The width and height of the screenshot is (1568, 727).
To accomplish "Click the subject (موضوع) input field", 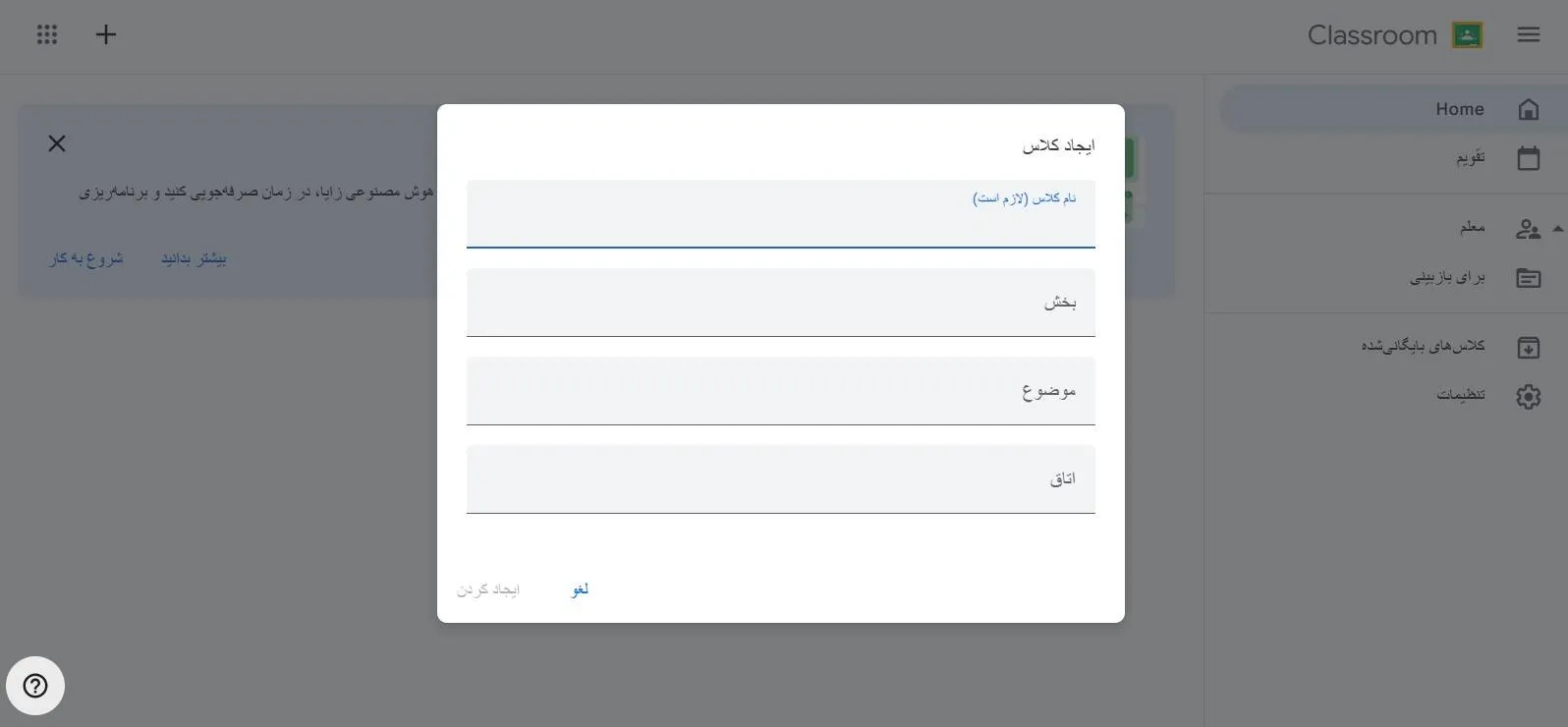I will pyautogui.click(x=780, y=391).
